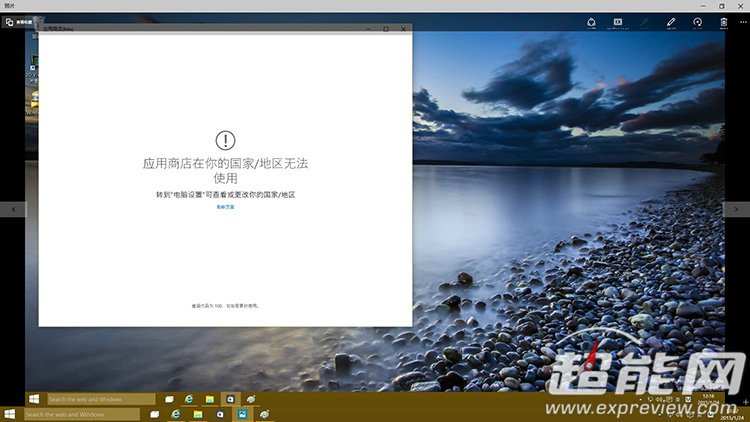Show the previous photo with the left arrow
The image size is (750, 422).
pos(13,209)
